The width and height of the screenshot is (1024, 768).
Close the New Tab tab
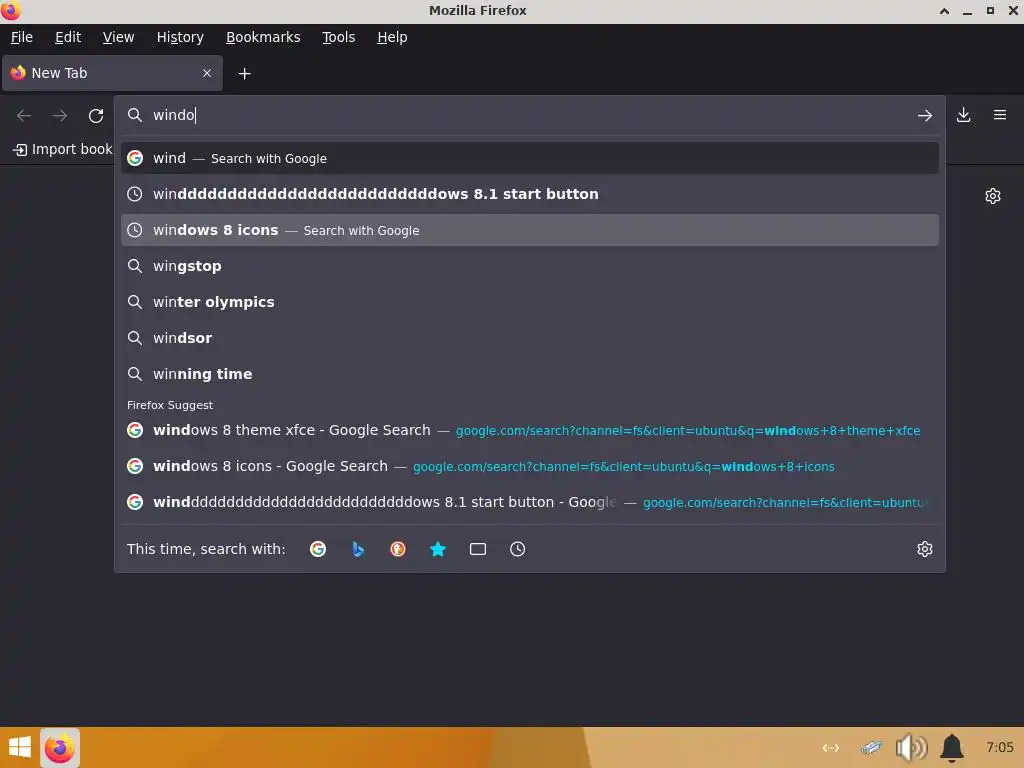pyautogui.click(x=207, y=73)
